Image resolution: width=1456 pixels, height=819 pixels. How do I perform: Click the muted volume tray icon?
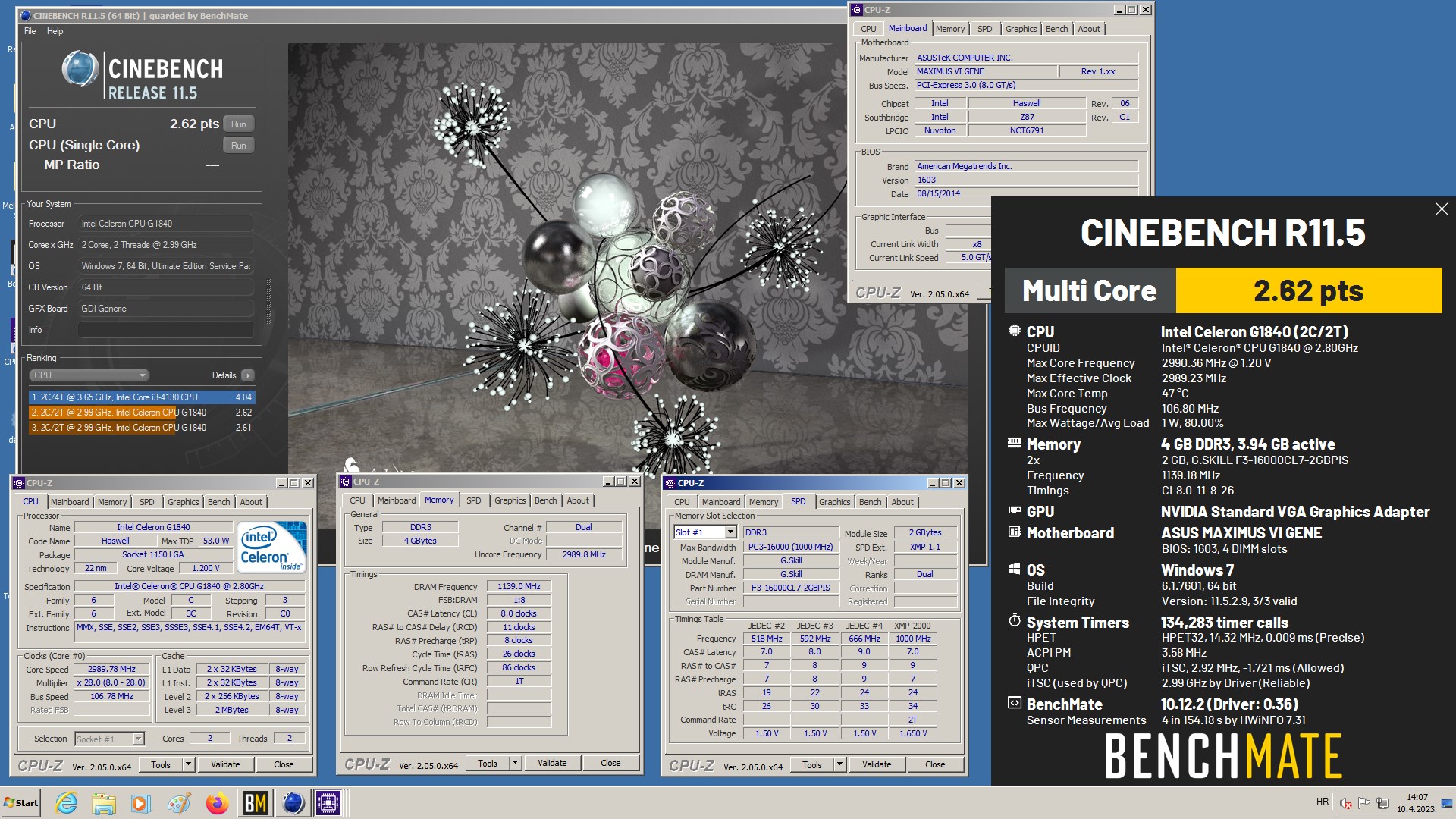1346,803
